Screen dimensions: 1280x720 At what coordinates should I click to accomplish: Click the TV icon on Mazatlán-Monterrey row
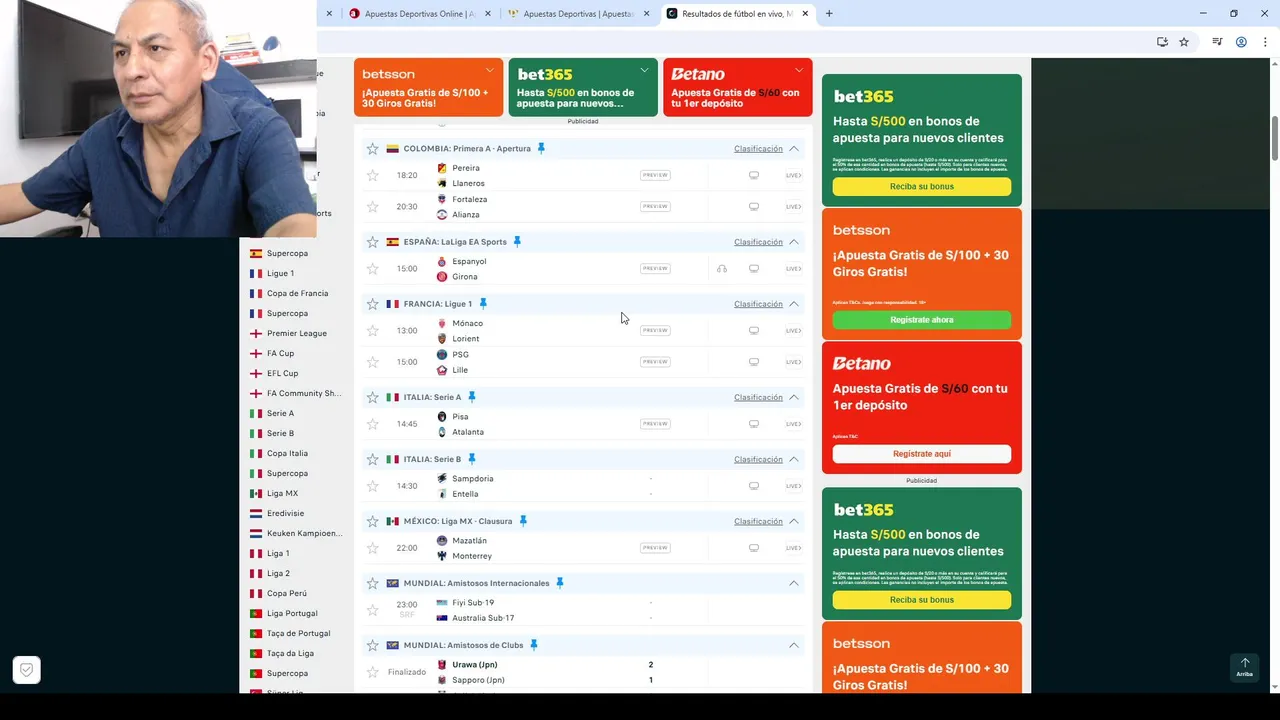pyautogui.click(x=754, y=547)
